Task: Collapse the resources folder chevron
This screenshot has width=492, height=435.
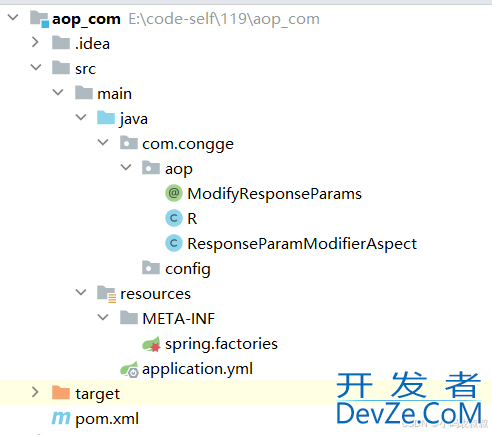Action: pyautogui.click(x=81, y=293)
